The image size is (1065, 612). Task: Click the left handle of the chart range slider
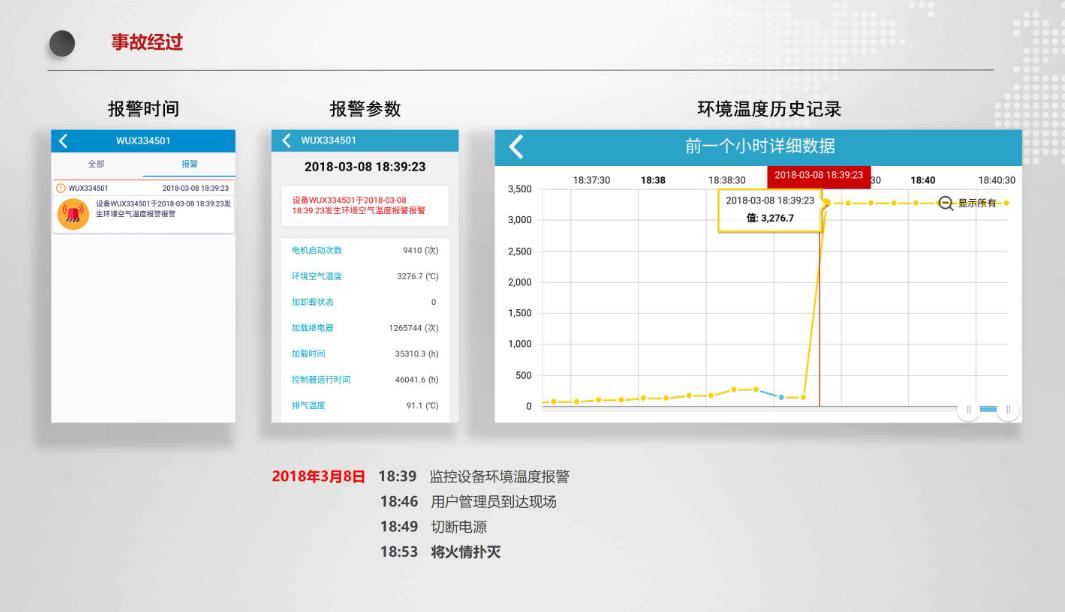tap(968, 409)
